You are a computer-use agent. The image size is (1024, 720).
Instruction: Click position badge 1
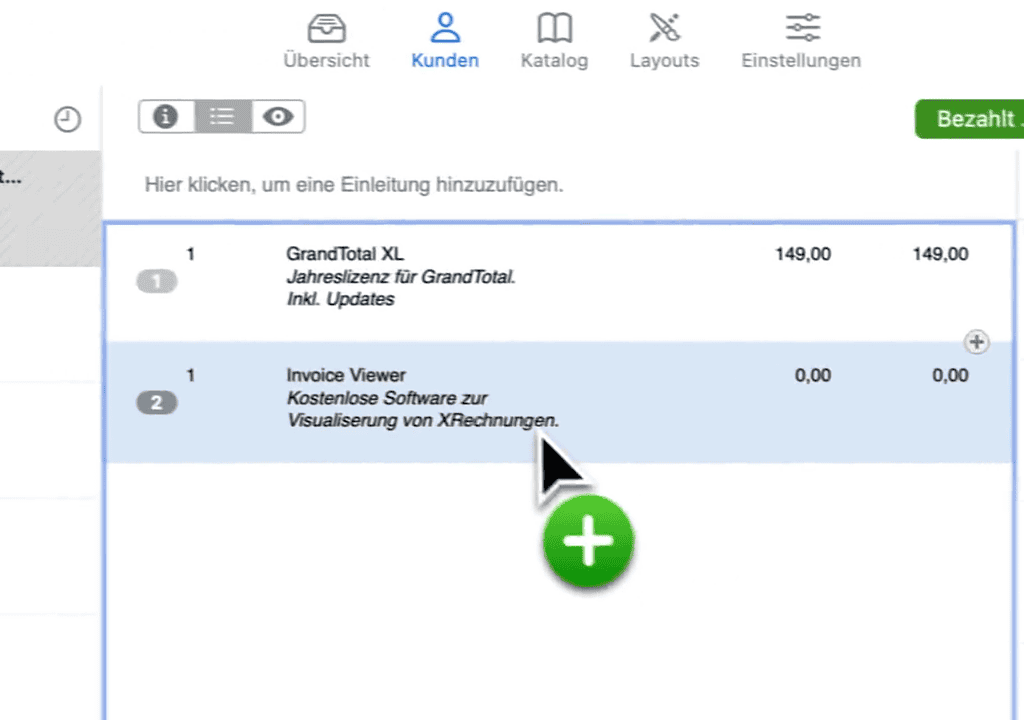click(x=156, y=282)
